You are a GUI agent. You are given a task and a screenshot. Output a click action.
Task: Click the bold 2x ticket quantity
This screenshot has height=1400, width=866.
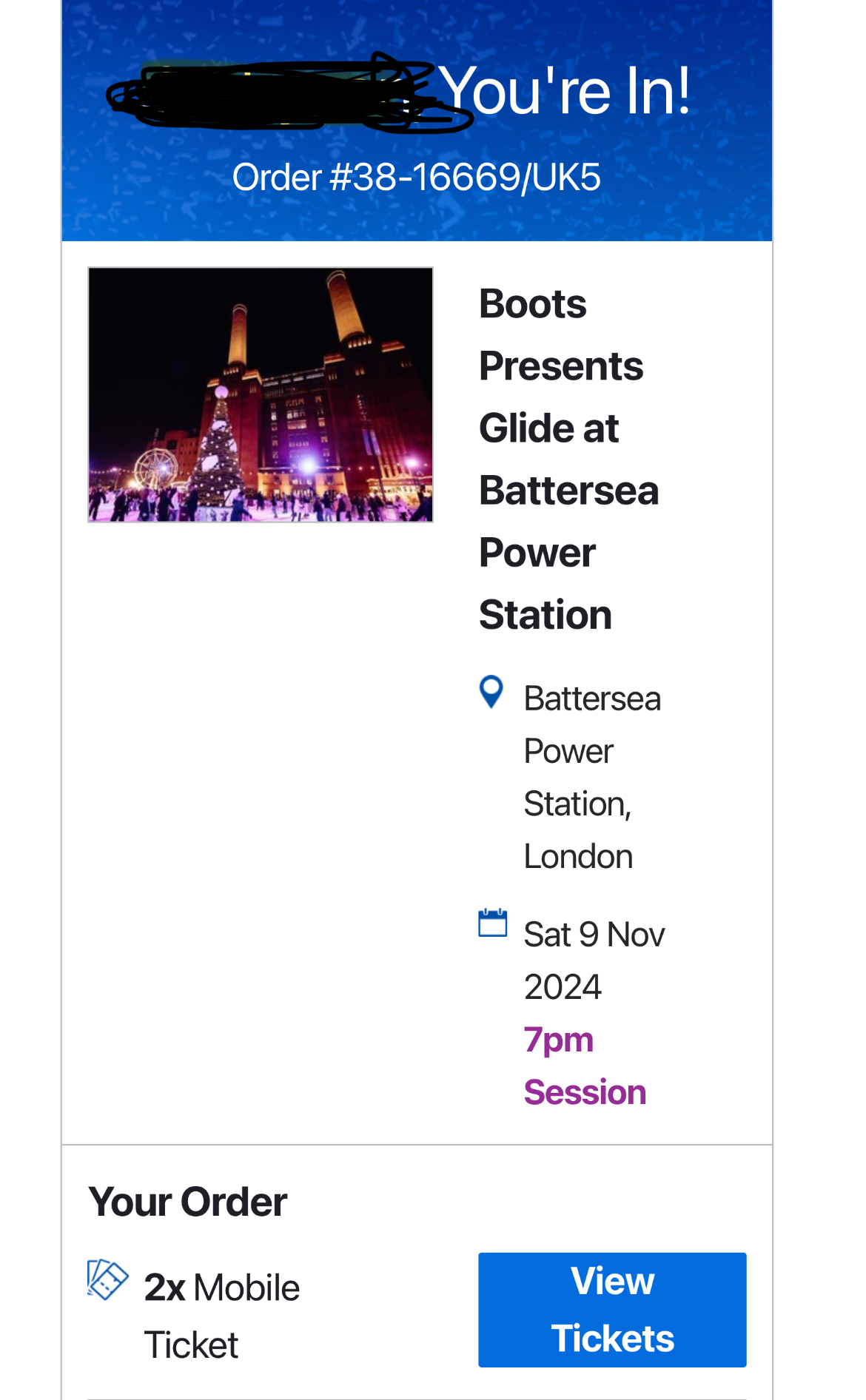(x=164, y=1288)
